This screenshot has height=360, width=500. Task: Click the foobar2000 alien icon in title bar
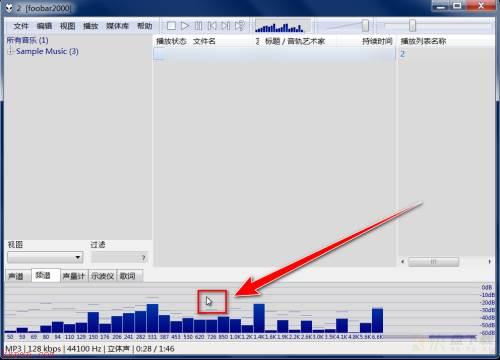(x=9, y=7)
